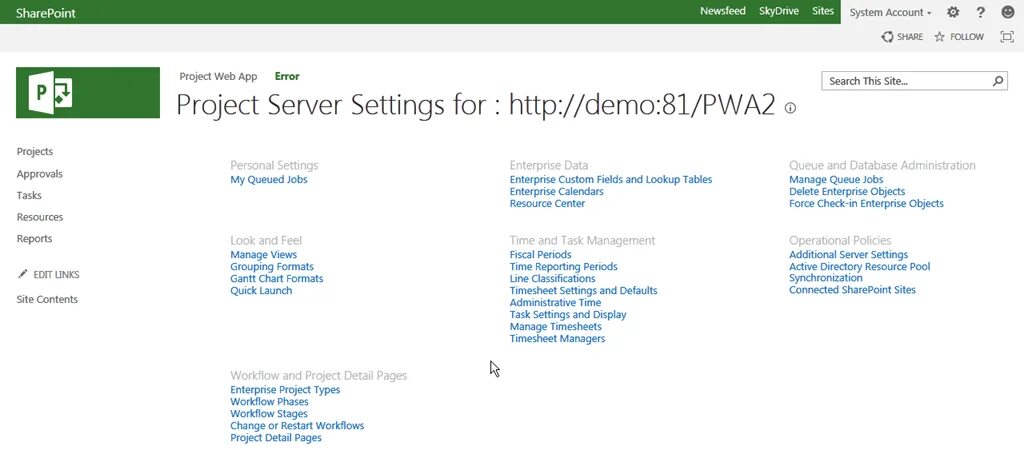Click the search magnifier icon
The height and width of the screenshot is (450, 1024).
coord(998,81)
